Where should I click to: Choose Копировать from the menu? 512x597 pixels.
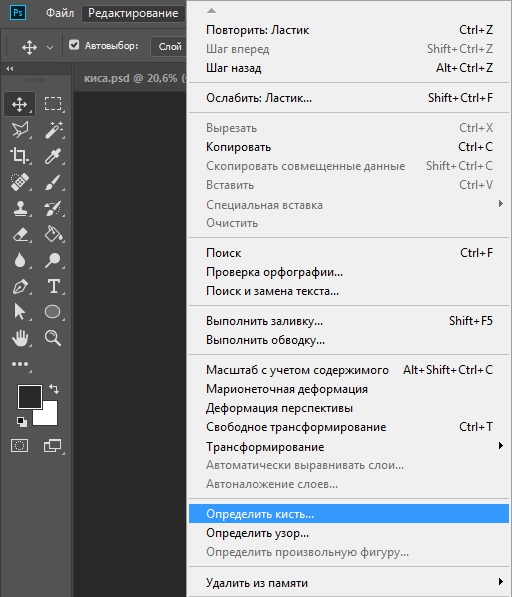point(349,147)
